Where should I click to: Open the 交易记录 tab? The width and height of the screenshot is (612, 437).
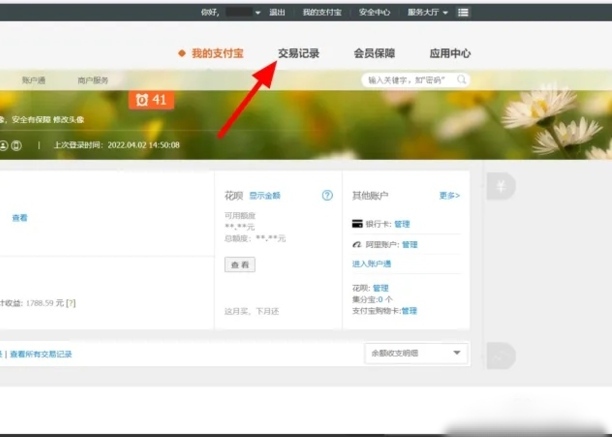[x=298, y=53]
